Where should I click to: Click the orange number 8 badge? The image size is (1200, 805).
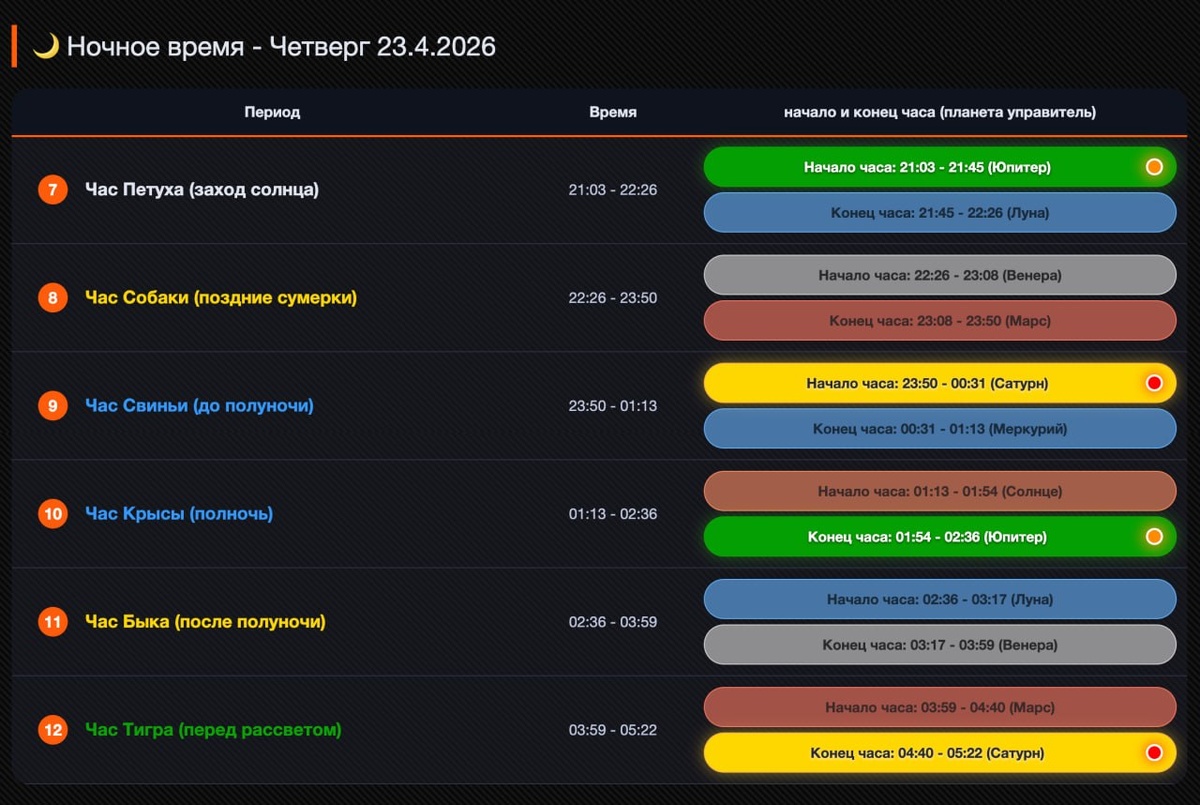53,298
